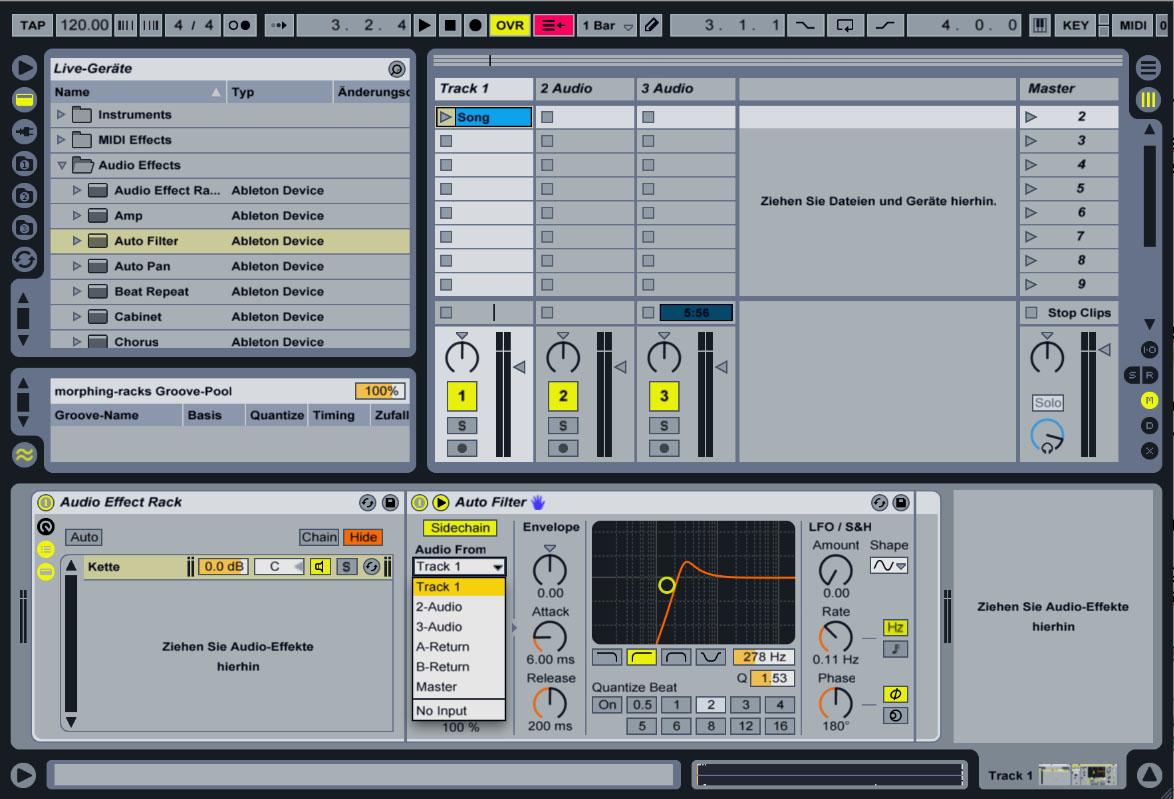1174x799 pixels.
Task: Arm the 3 Audio track for recording
Action: click(663, 449)
